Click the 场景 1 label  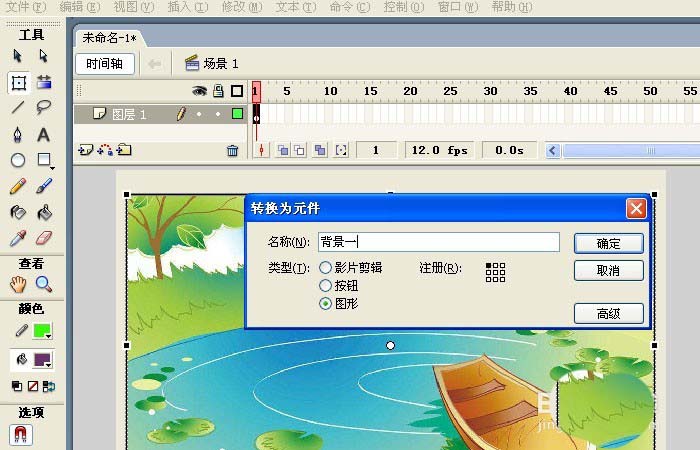(221, 64)
